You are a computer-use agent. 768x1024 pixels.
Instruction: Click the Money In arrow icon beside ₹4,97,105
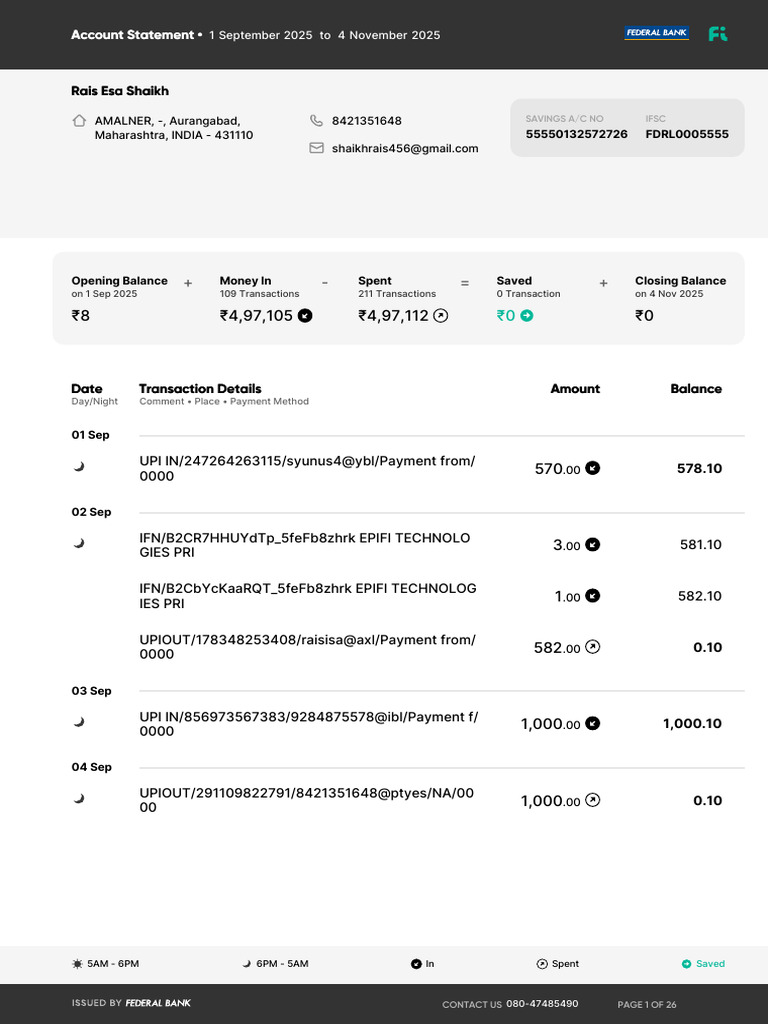pos(305,316)
